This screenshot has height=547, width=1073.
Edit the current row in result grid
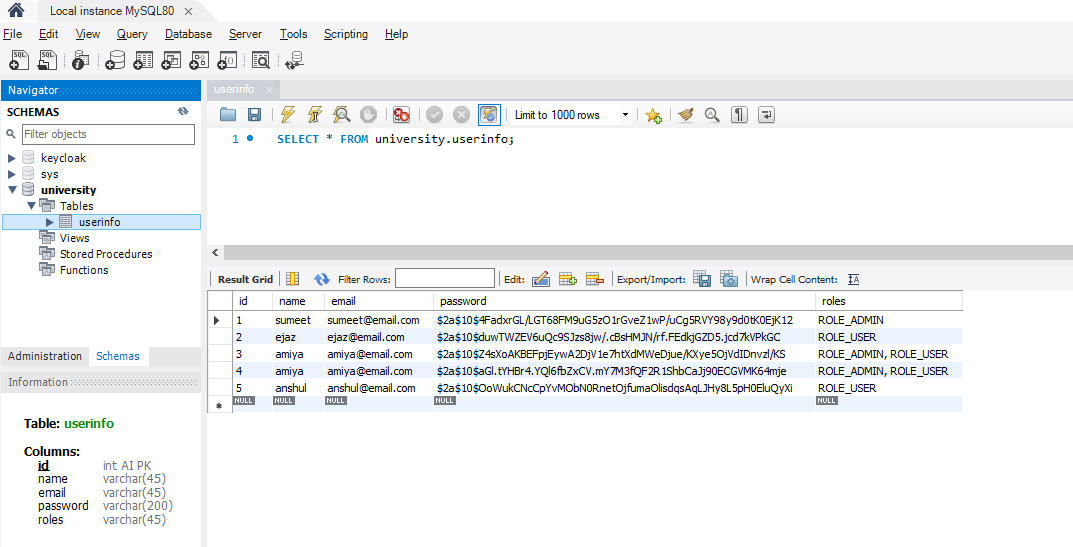[541, 279]
